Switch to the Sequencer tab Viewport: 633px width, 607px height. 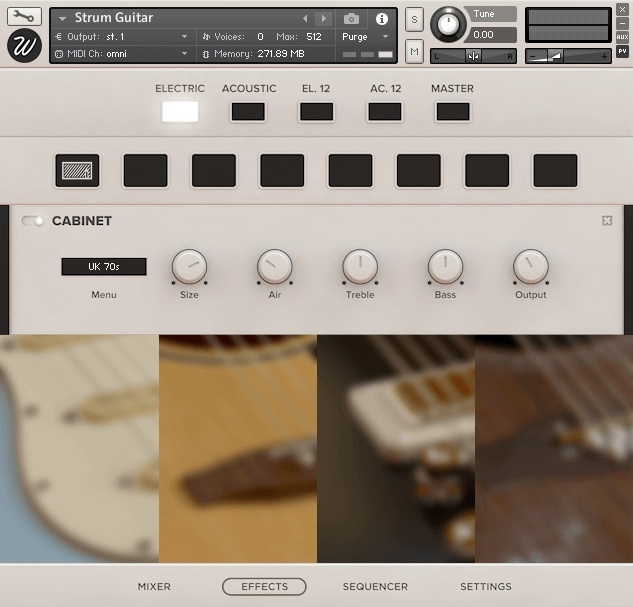click(x=375, y=587)
